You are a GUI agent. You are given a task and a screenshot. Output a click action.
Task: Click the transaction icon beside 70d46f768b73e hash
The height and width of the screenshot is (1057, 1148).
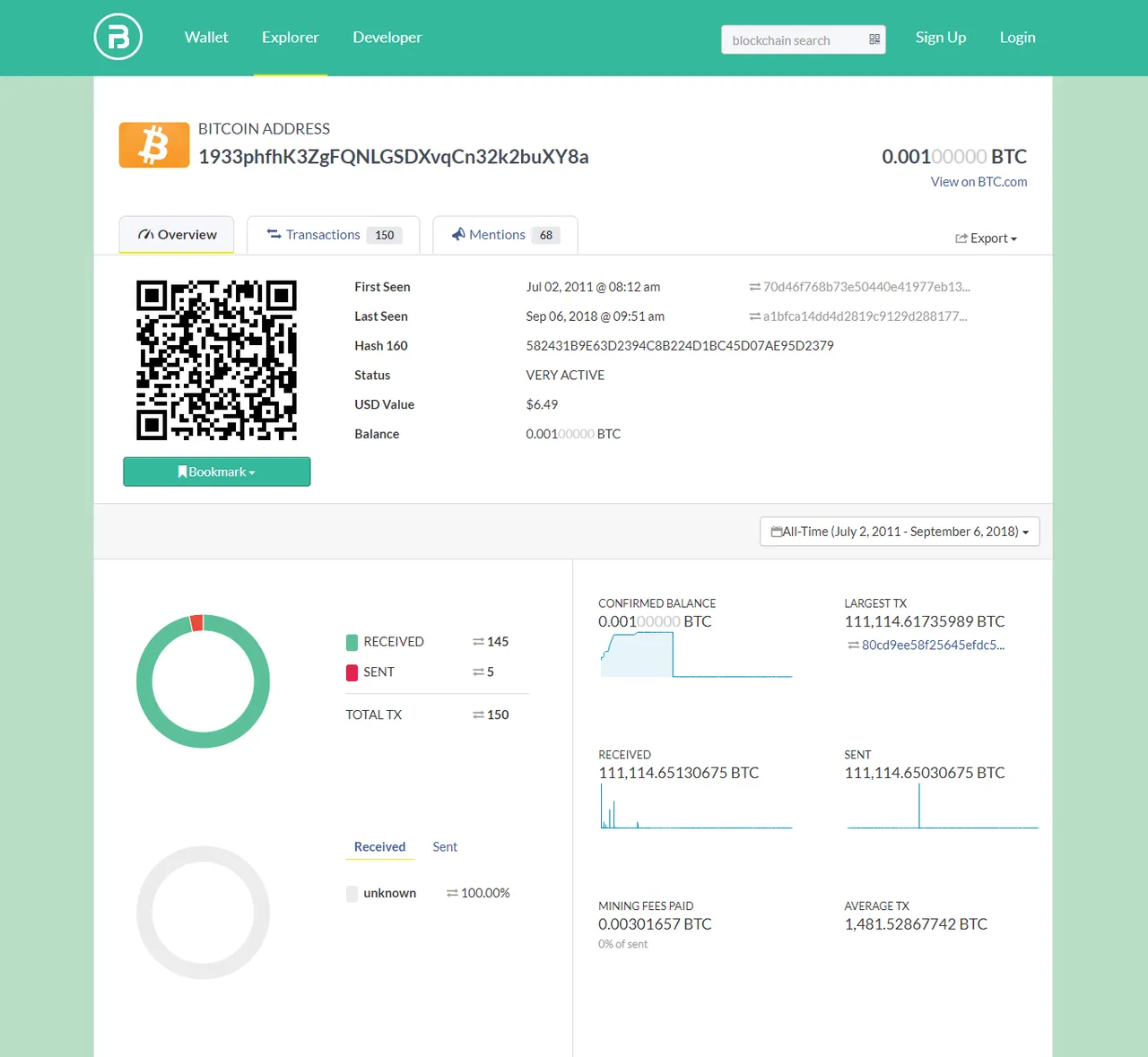pos(755,287)
